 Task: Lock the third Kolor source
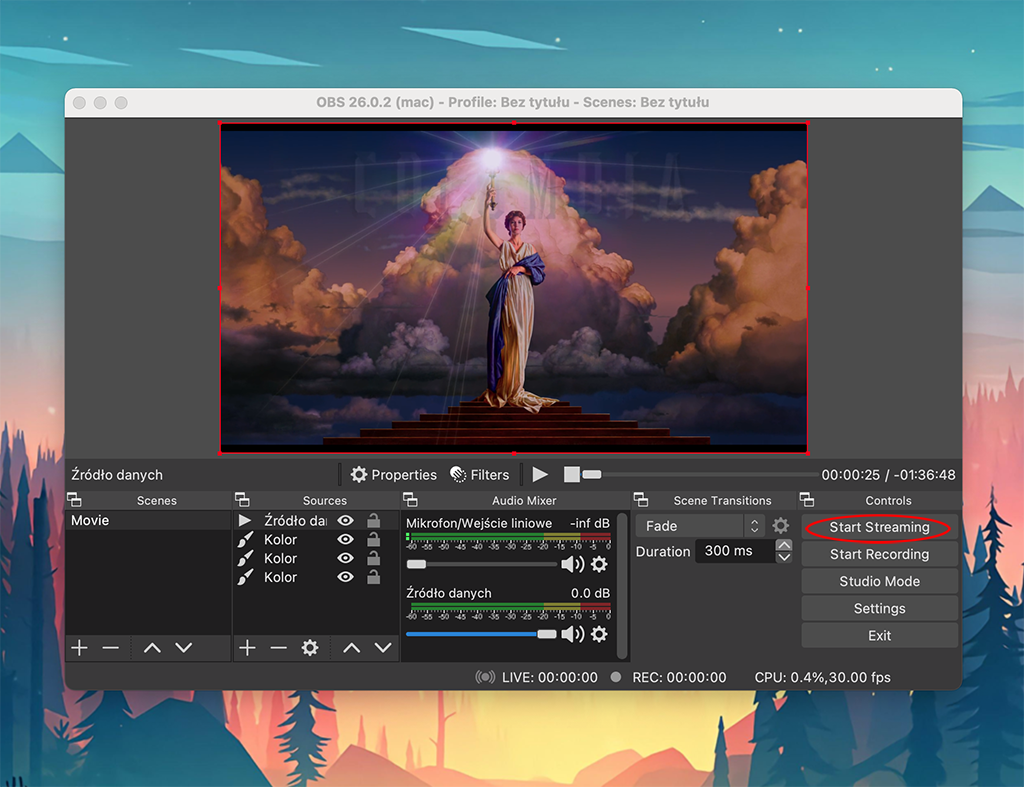[374, 577]
